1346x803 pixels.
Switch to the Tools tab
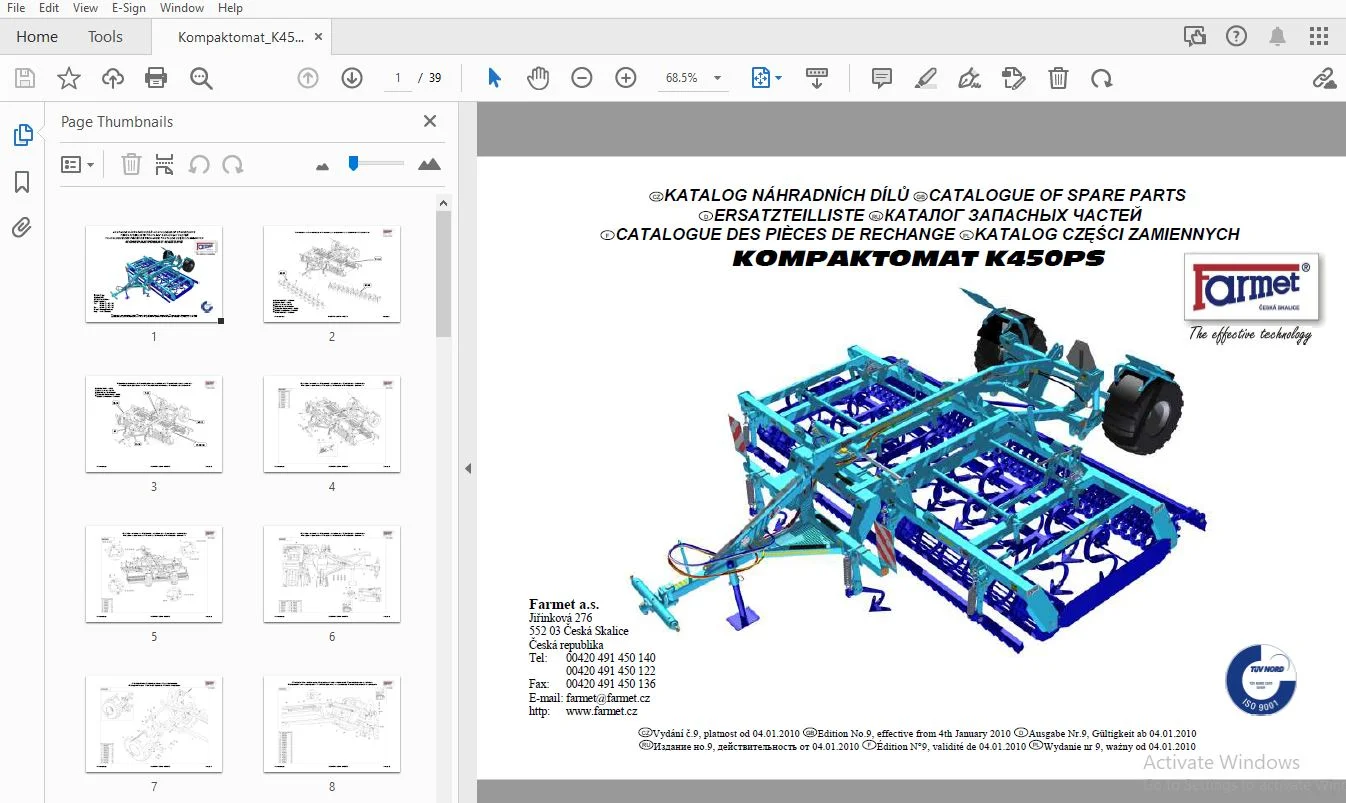point(105,37)
